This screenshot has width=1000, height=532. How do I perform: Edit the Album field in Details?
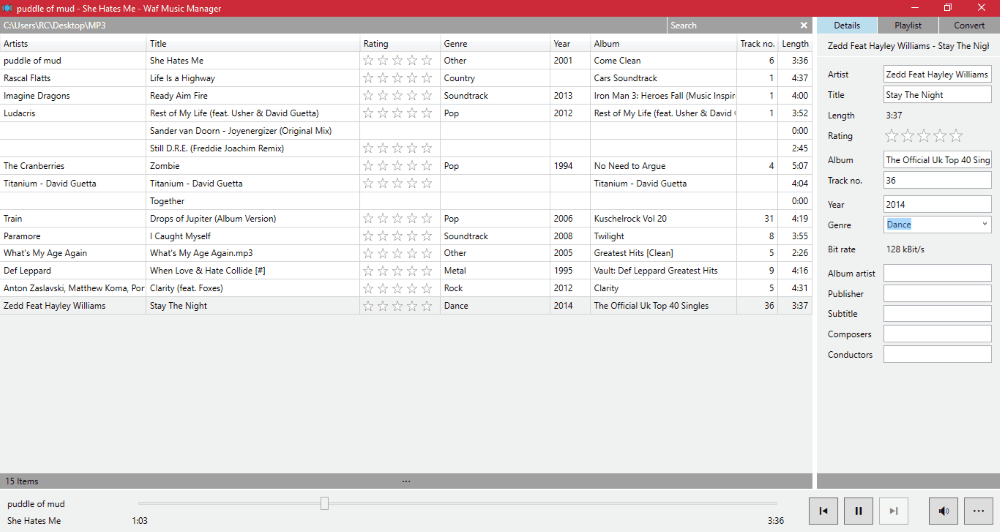[937, 159]
